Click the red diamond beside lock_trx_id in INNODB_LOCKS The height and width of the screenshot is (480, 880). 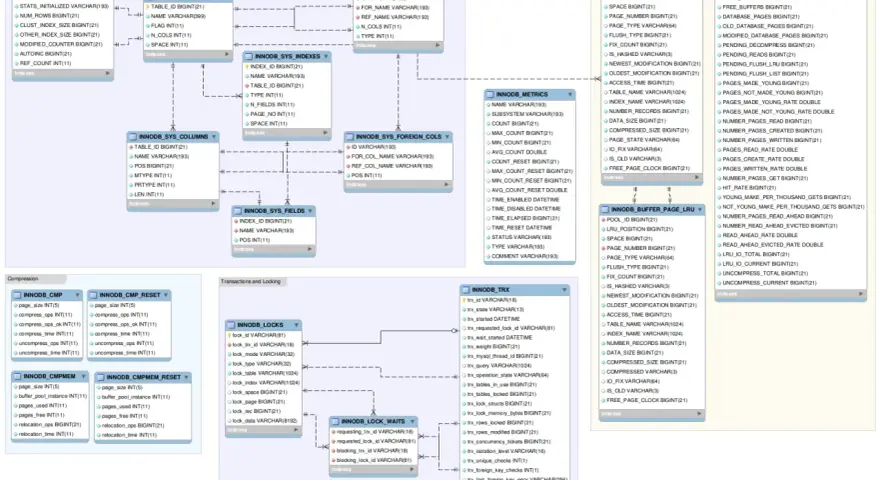coord(229,345)
